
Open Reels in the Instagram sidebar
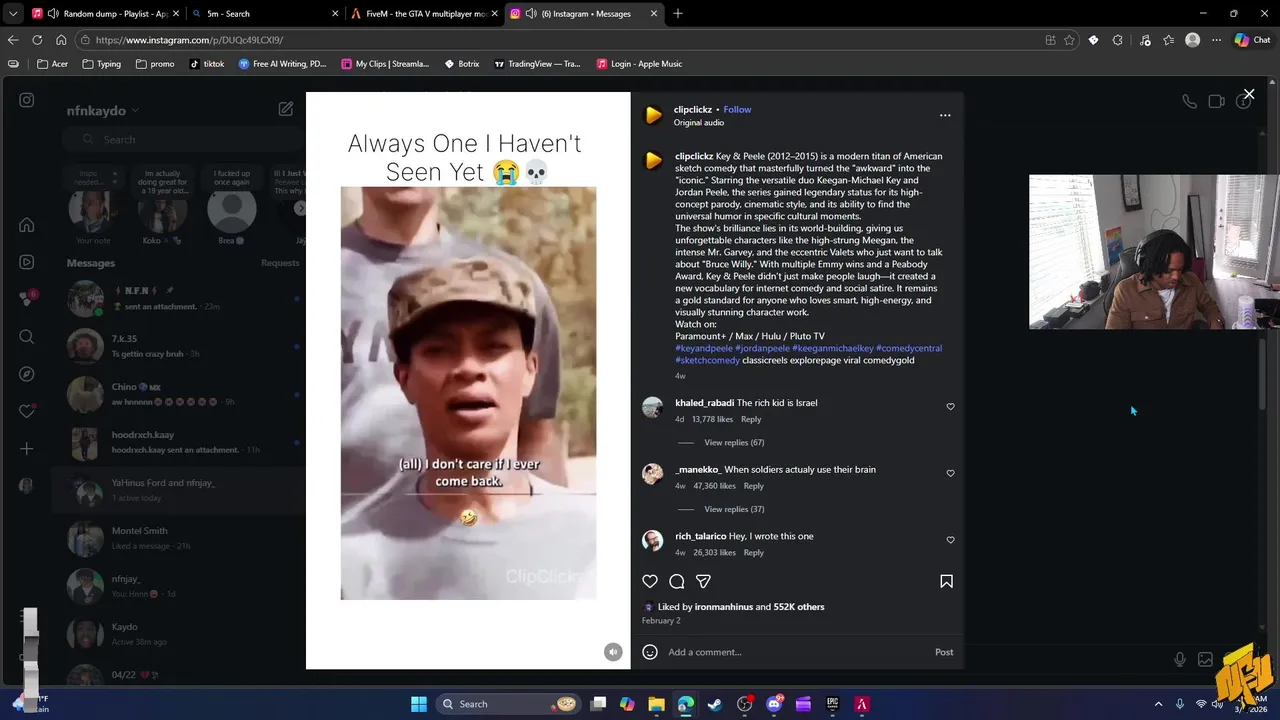(x=27, y=262)
